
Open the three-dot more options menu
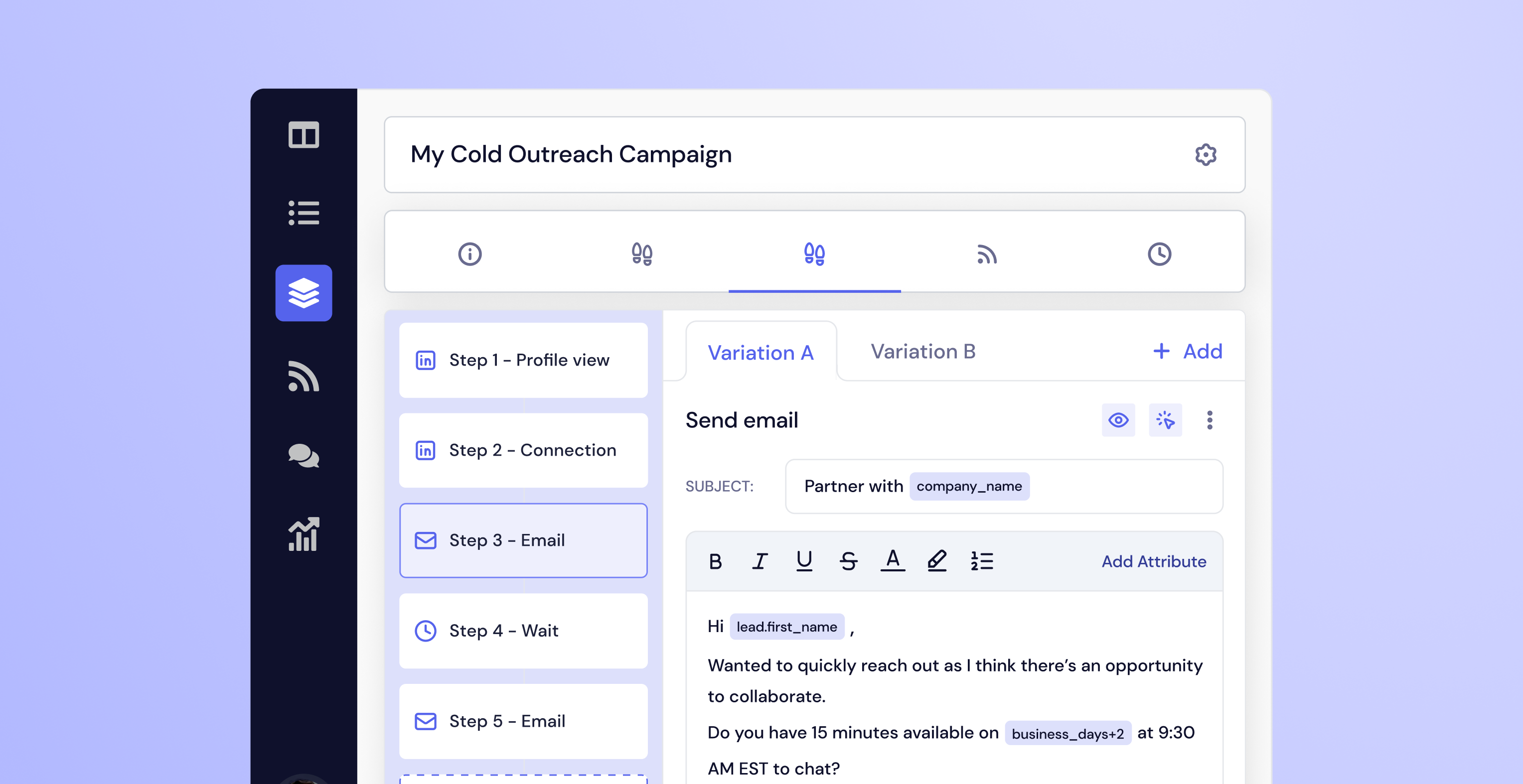click(1210, 420)
